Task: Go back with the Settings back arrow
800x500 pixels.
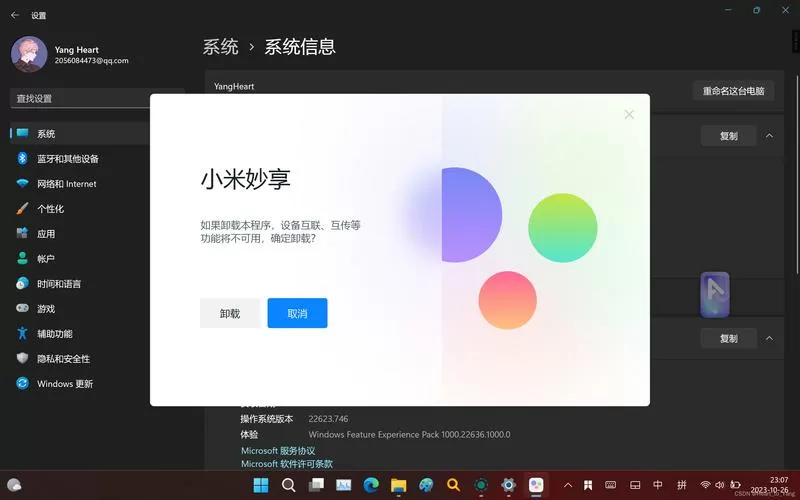Action: coord(15,15)
